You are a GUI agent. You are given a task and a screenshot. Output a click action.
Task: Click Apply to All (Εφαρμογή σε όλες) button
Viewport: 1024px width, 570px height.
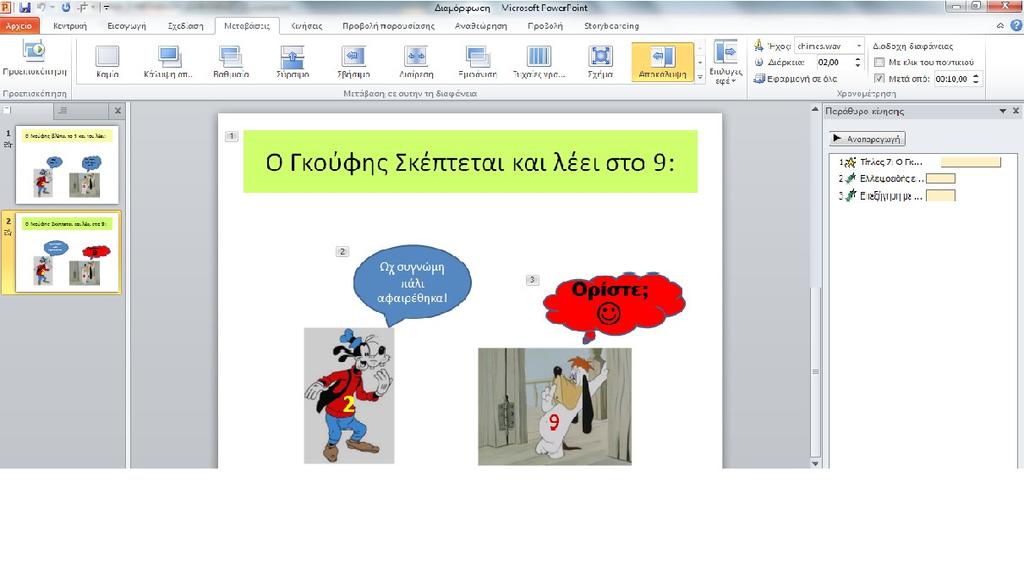[795, 78]
